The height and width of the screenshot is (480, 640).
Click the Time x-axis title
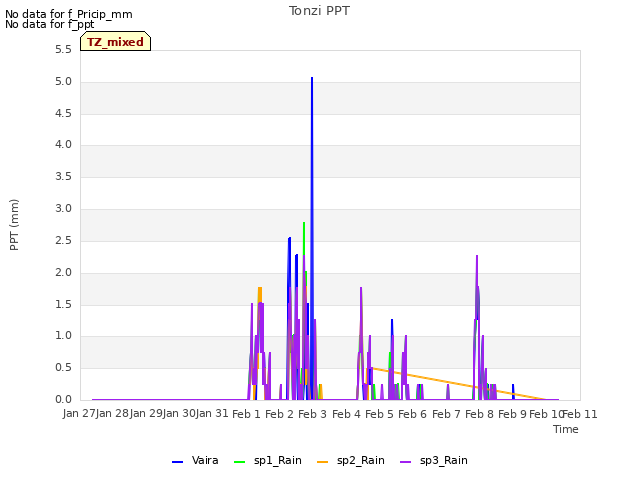pos(566,429)
